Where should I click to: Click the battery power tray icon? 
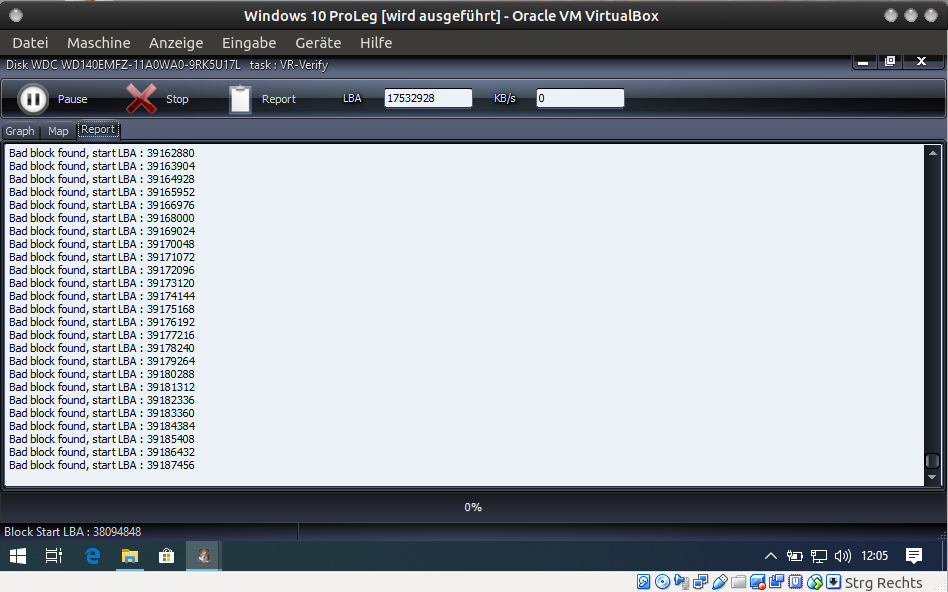pos(794,556)
